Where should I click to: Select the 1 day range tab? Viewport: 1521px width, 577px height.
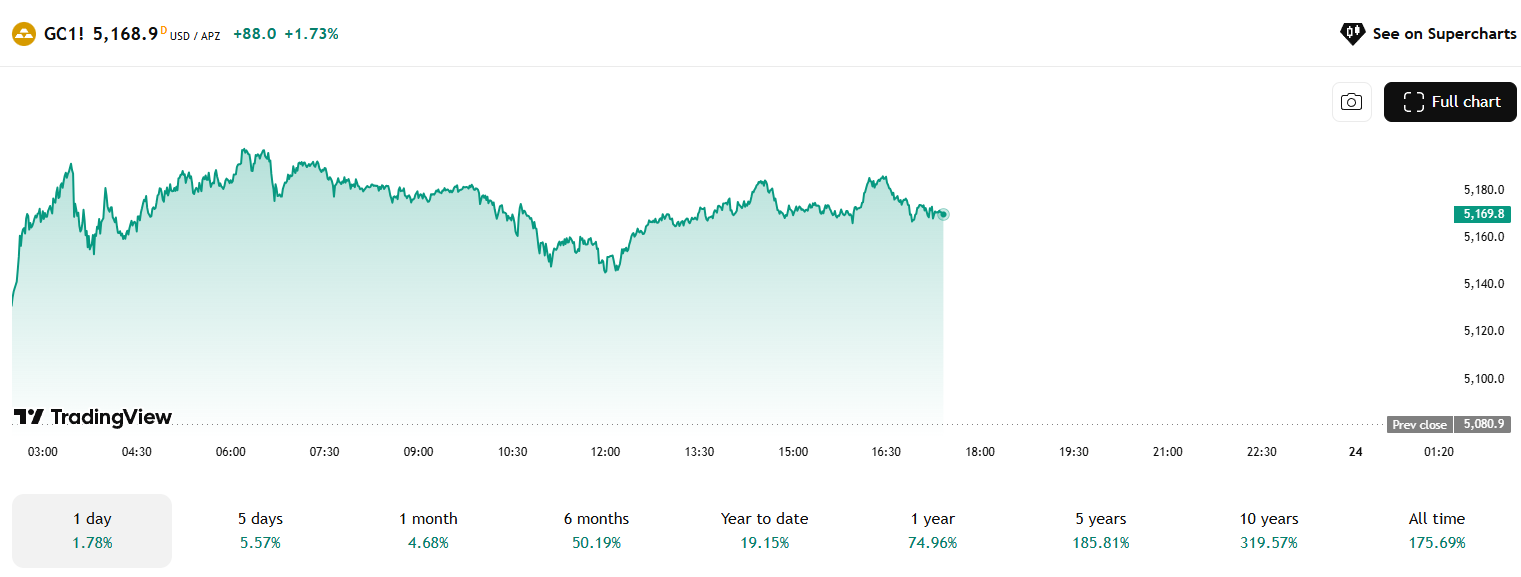pos(92,530)
